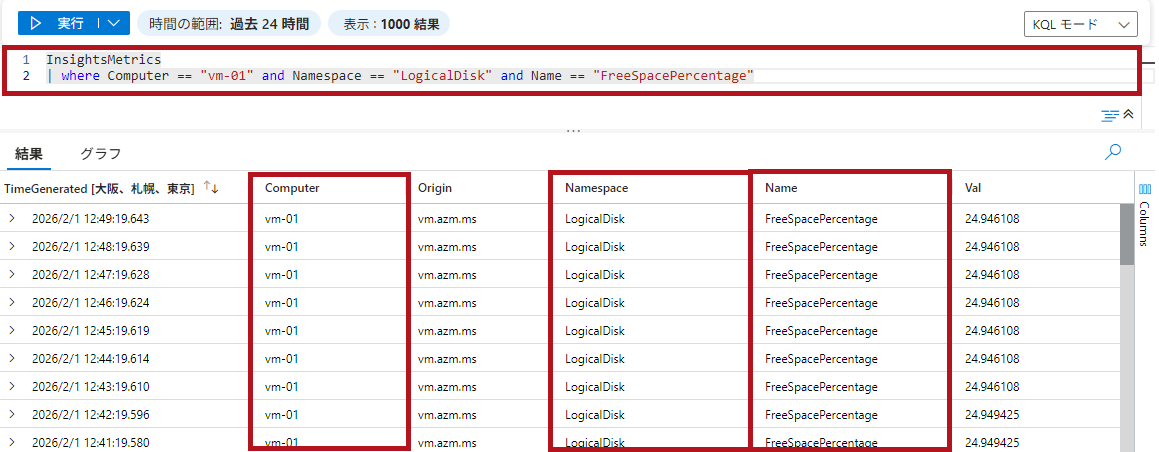The height and width of the screenshot is (452, 1159).
Task: Collapse the query editor with the double chevron
Action: [1129, 115]
